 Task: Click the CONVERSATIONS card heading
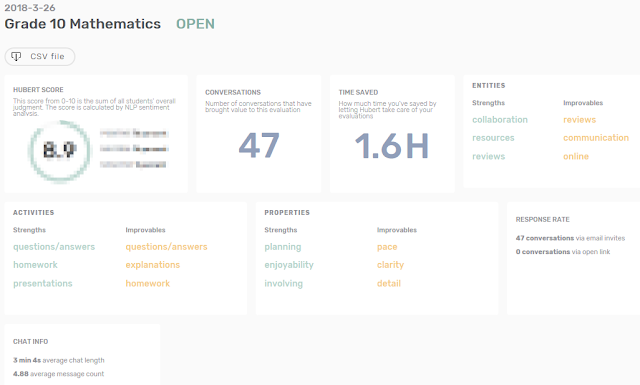tap(233, 93)
